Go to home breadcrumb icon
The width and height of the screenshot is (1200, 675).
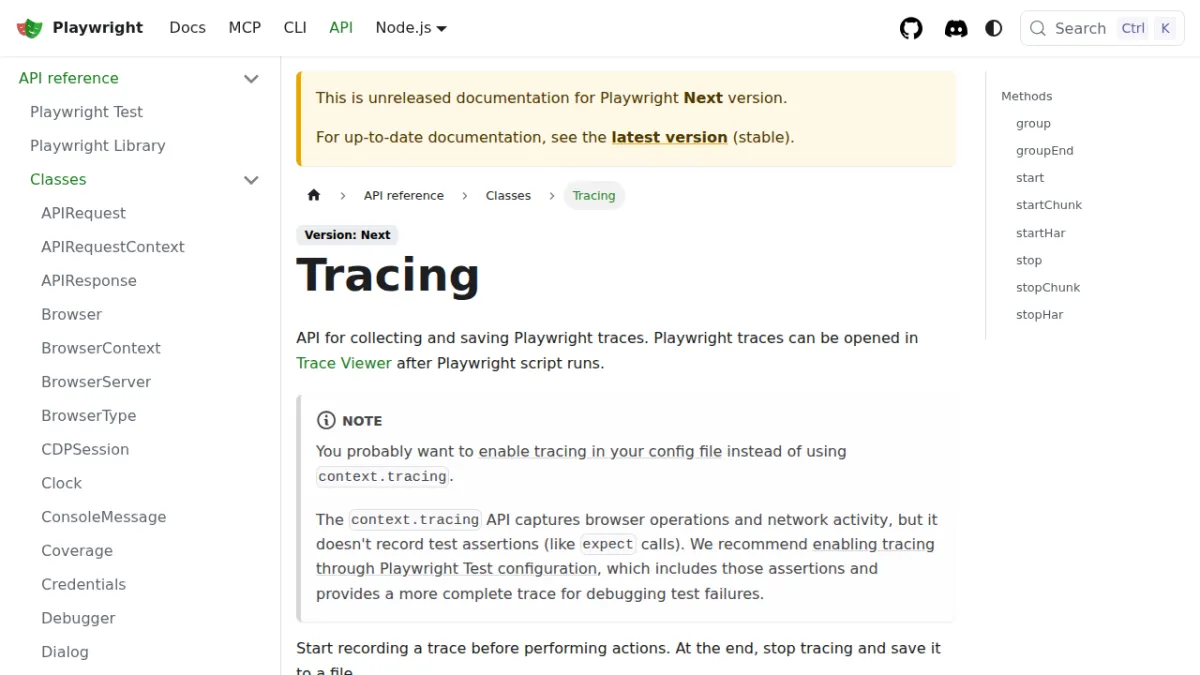pos(314,195)
